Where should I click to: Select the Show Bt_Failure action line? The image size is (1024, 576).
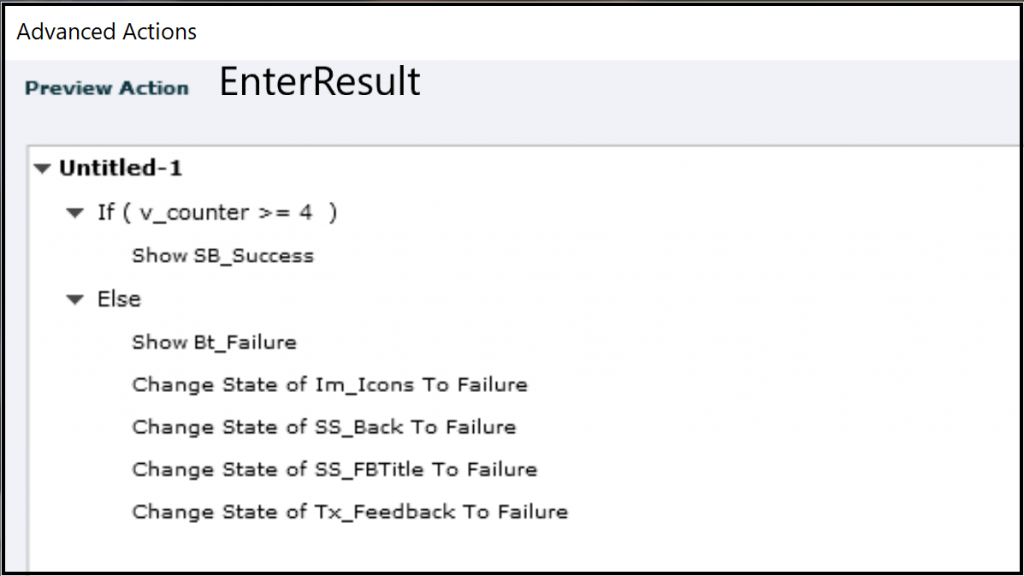pyautogui.click(x=214, y=342)
